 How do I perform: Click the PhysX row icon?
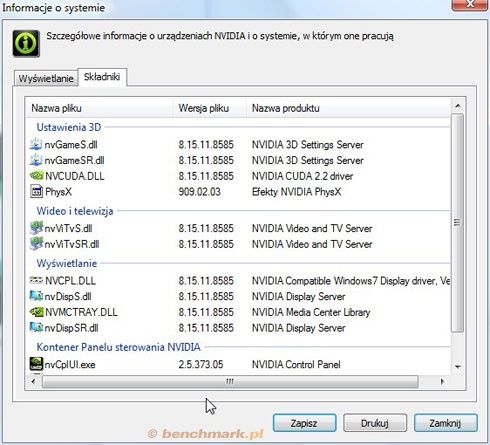tap(36, 192)
